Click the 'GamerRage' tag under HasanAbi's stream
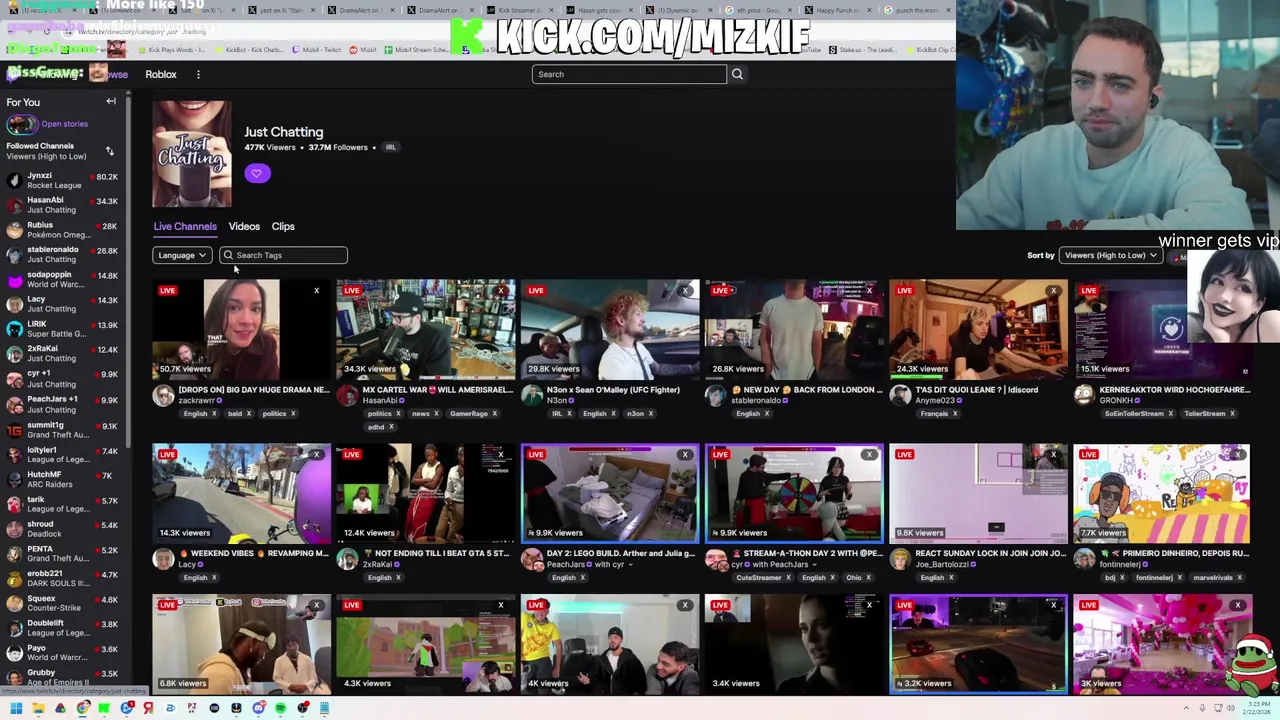 [x=473, y=414]
